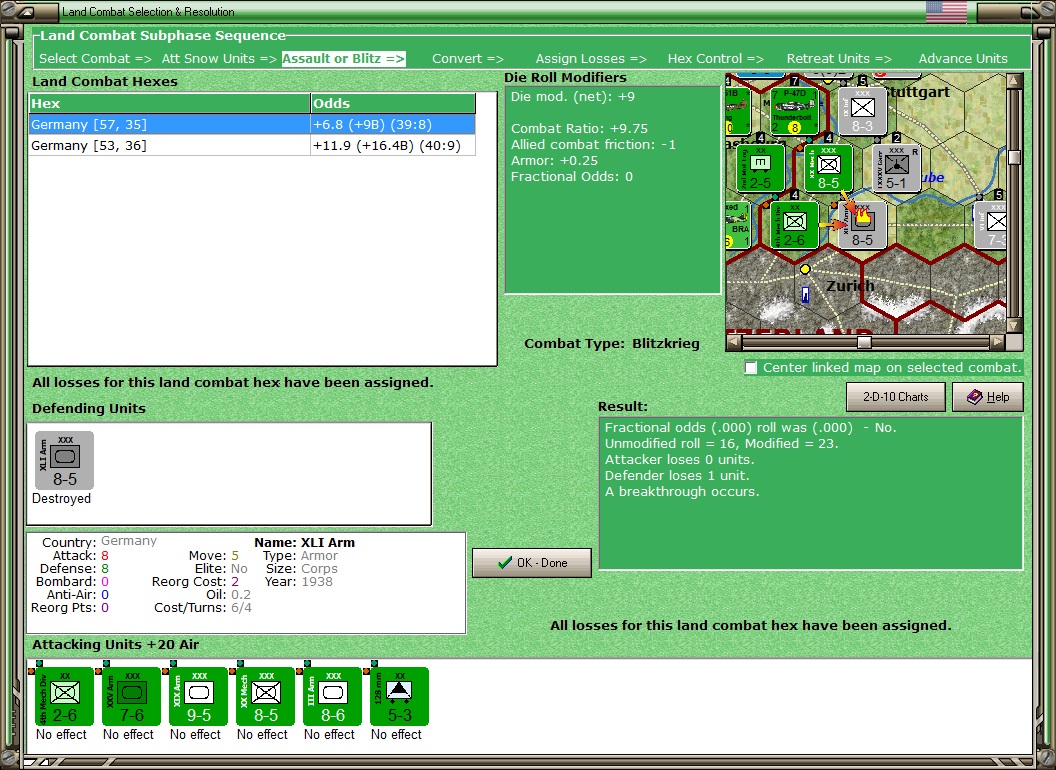
Task: Click the IX Inf 8-3 counter near Stuttgart
Action: pyautogui.click(x=862, y=111)
